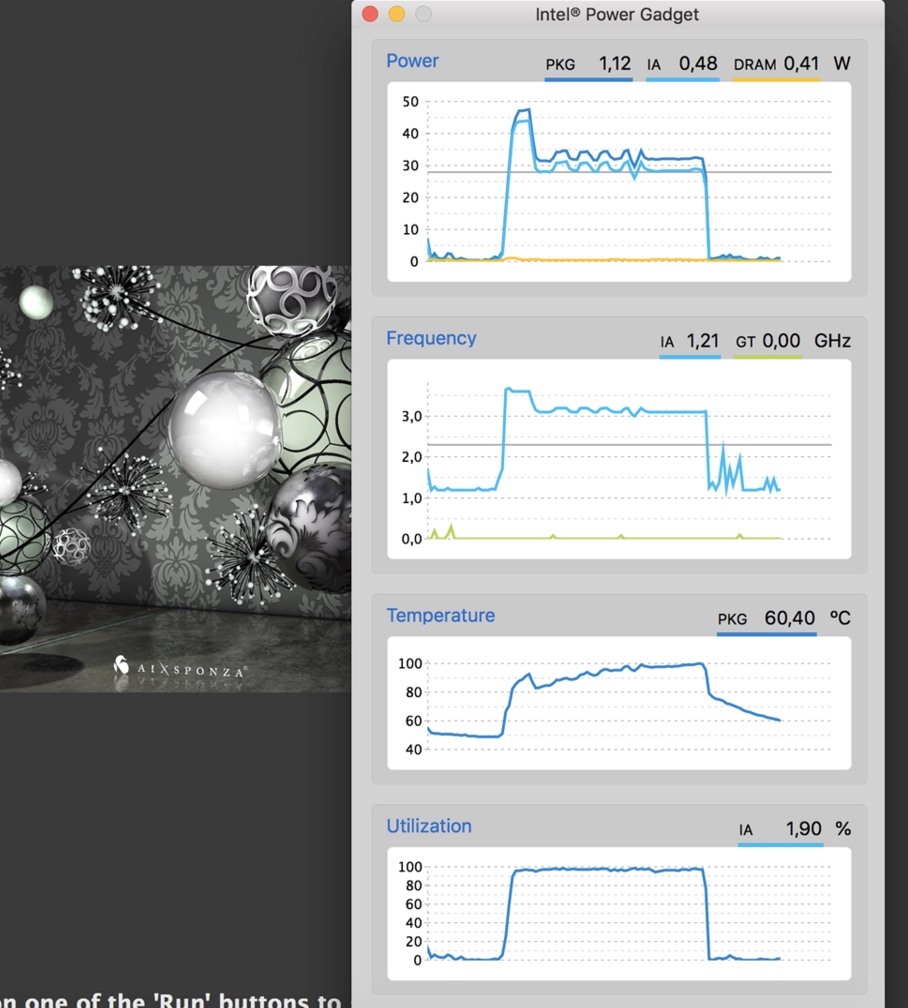
Task: Click the % unit label in Utilization
Action: point(843,829)
